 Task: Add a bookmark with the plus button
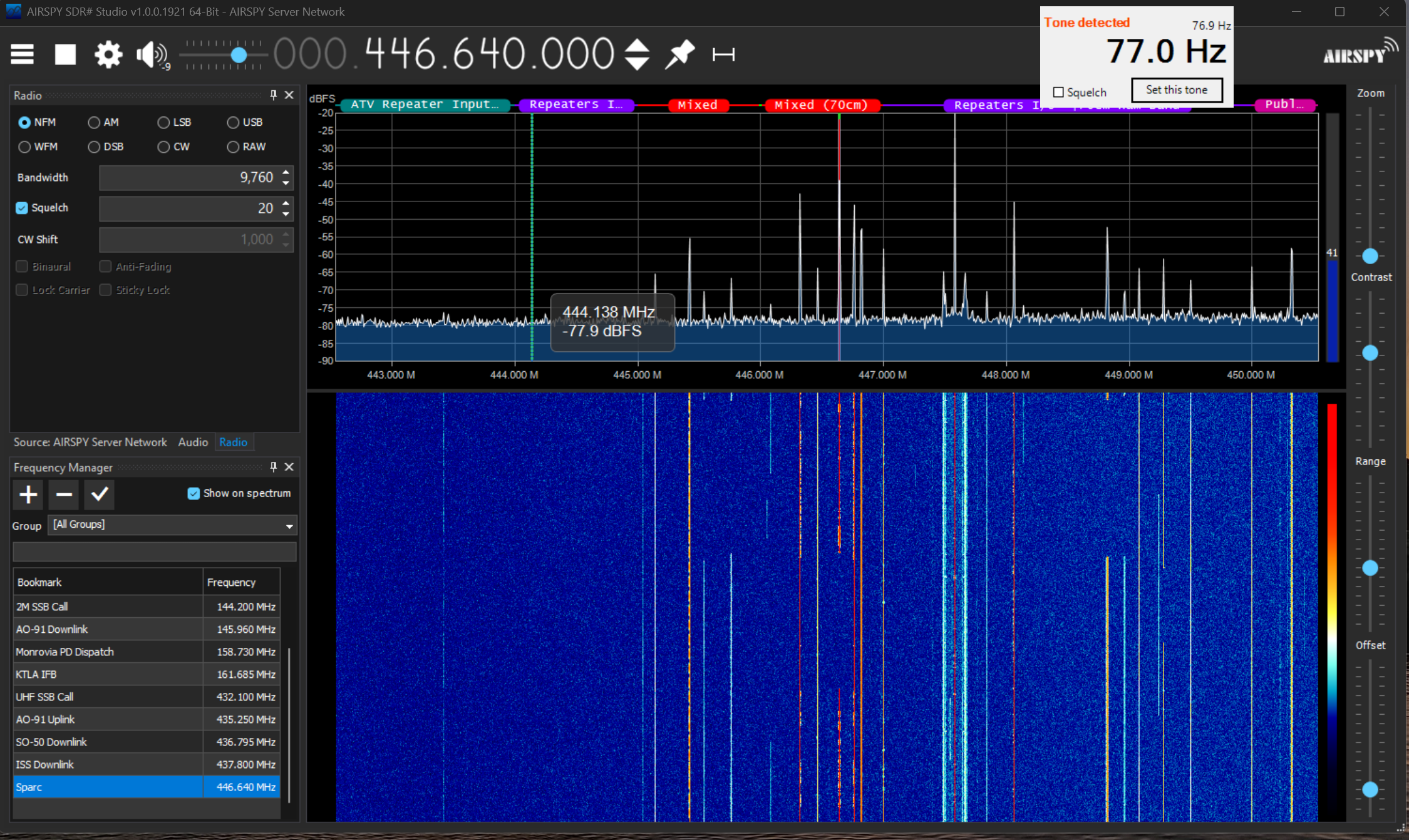point(28,494)
